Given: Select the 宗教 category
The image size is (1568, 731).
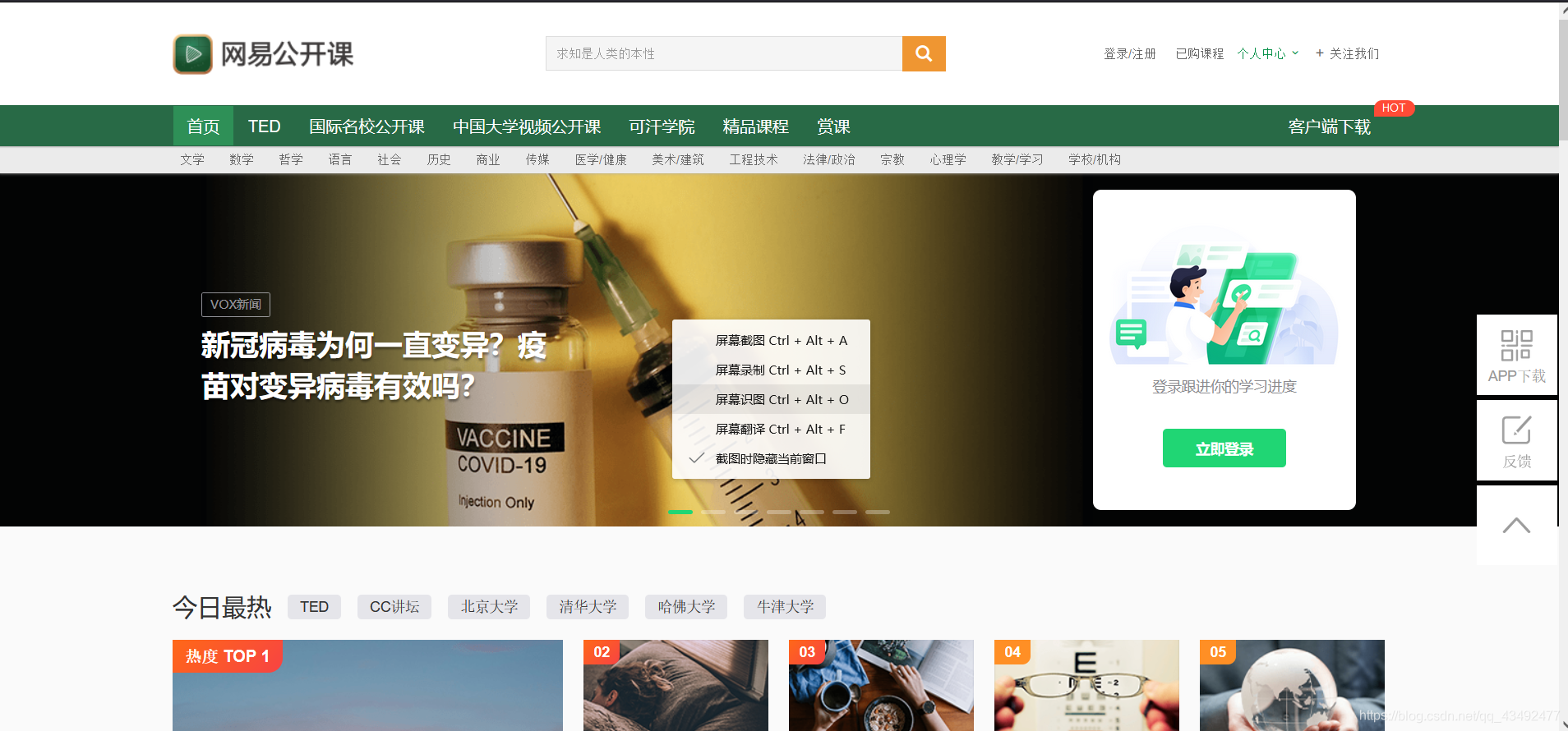Looking at the screenshot, I should click(x=892, y=159).
